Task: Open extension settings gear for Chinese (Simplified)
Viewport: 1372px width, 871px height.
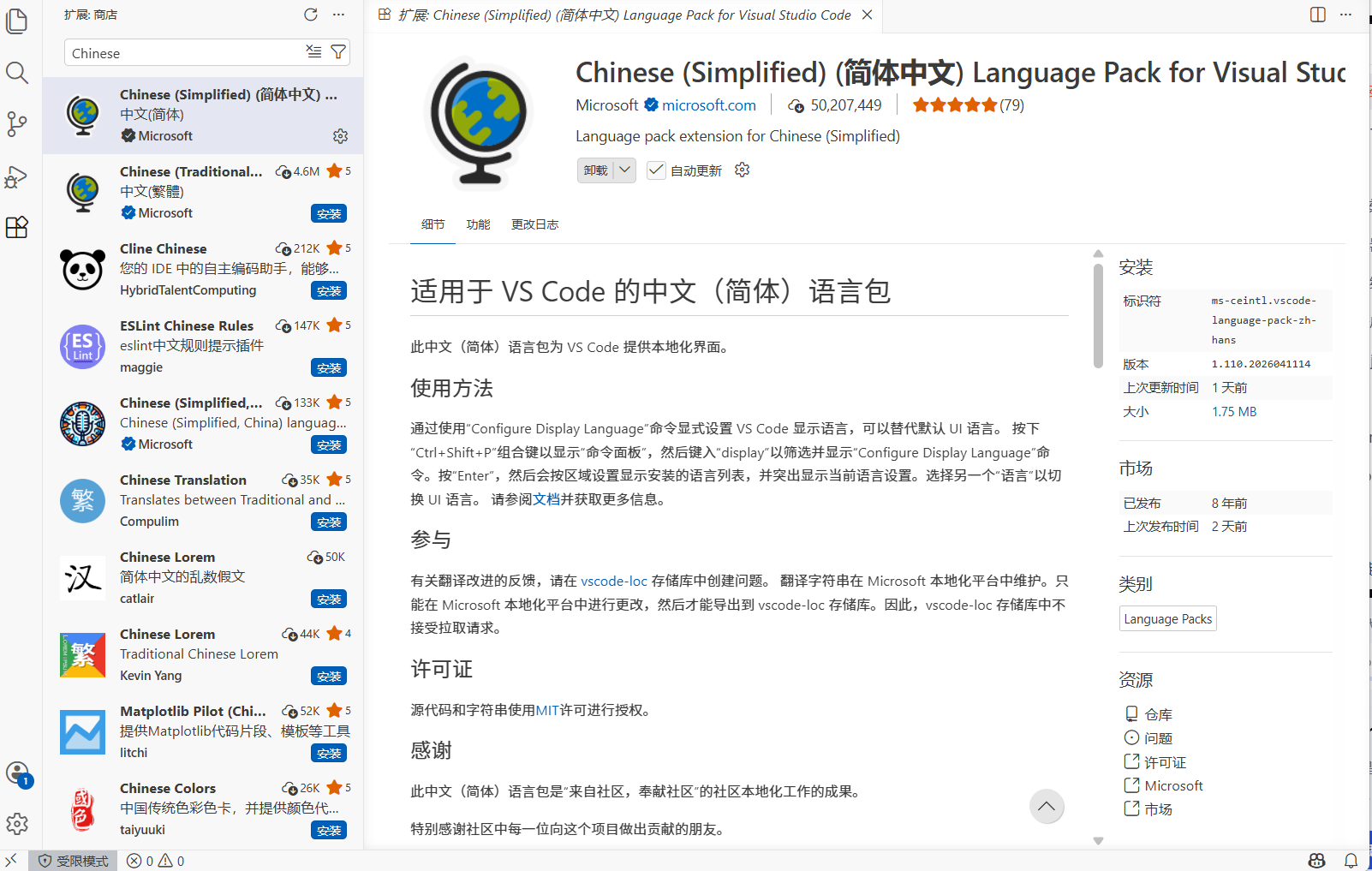Action: tap(340, 135)
